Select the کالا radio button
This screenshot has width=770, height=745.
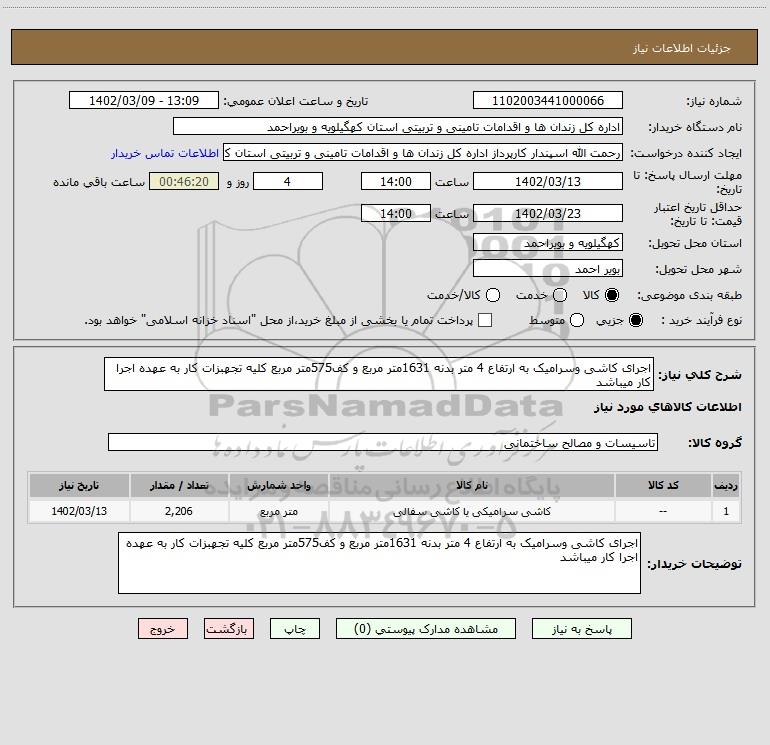pos(612,295)
